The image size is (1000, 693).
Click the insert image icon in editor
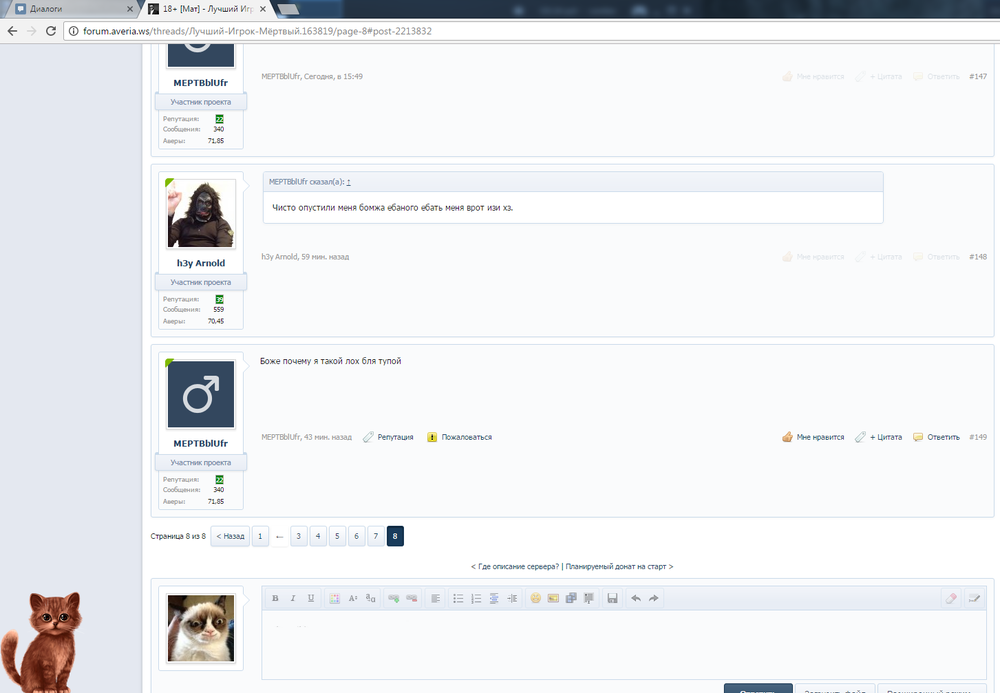[552, 598]
